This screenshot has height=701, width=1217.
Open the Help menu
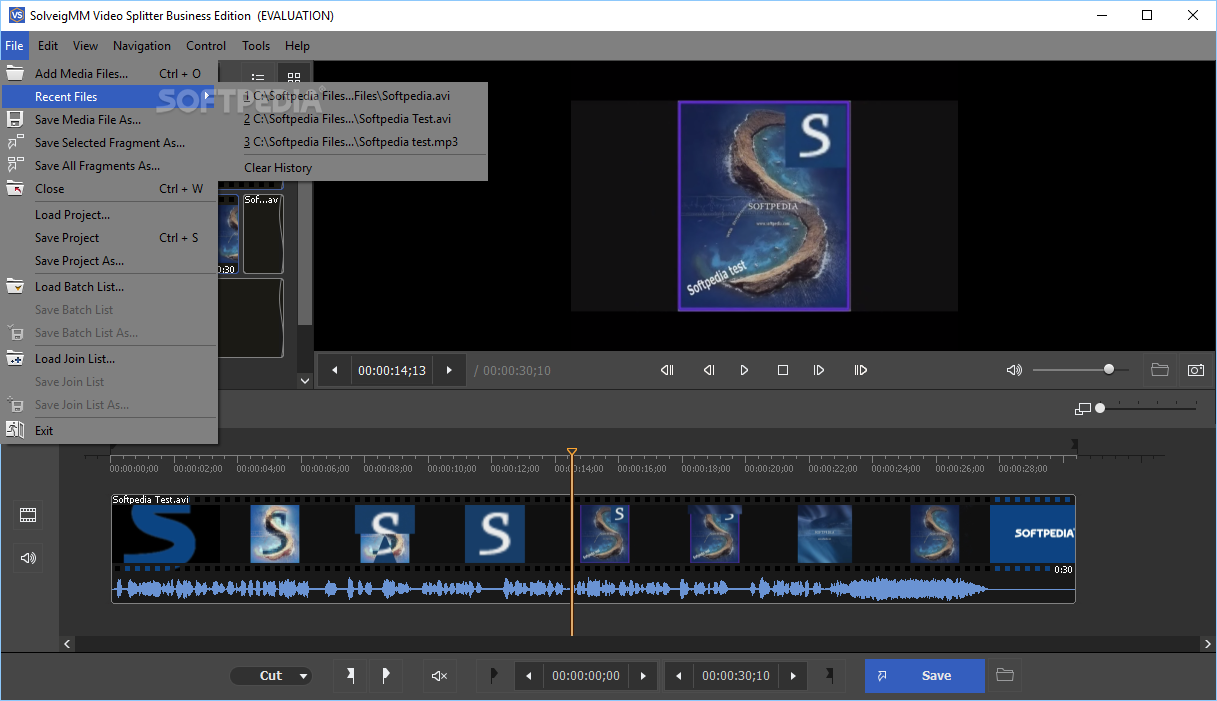click(297, 46)
